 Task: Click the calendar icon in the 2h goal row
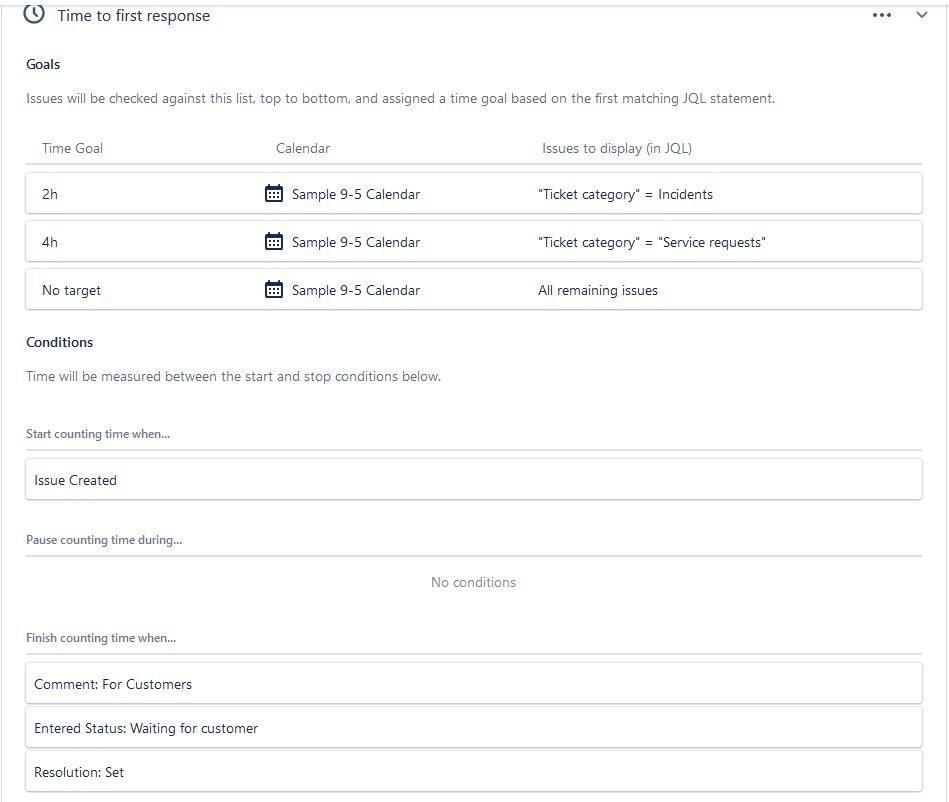[x=274, y=194]
